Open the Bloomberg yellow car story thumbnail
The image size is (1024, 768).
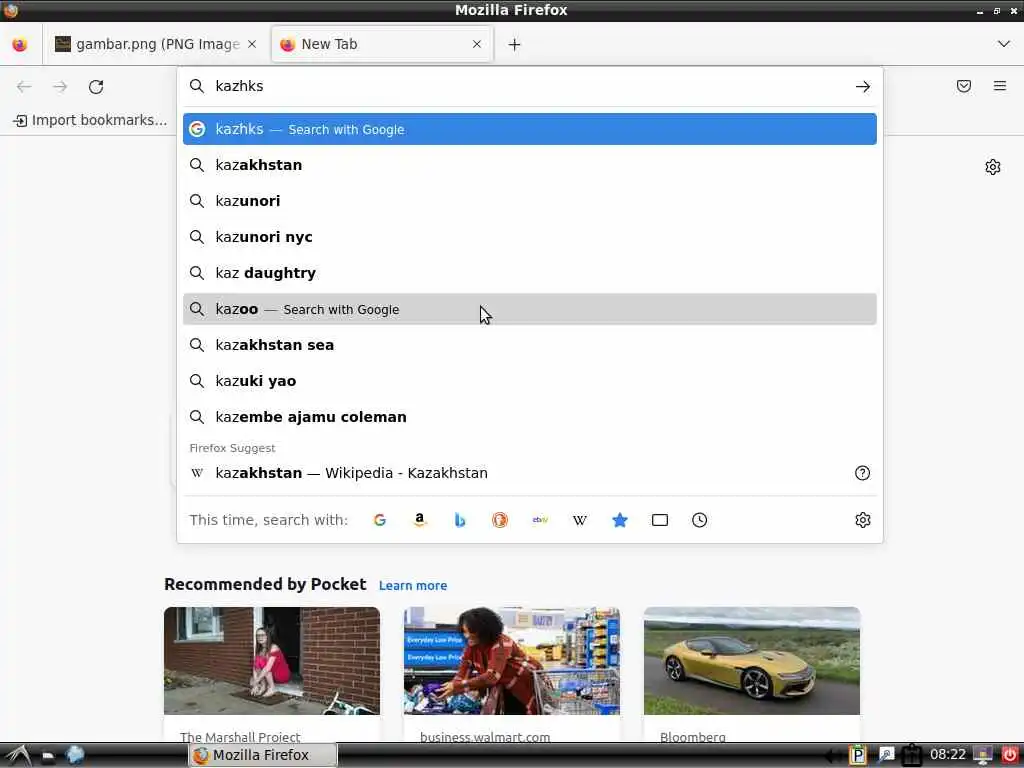[x=752, y=661]
